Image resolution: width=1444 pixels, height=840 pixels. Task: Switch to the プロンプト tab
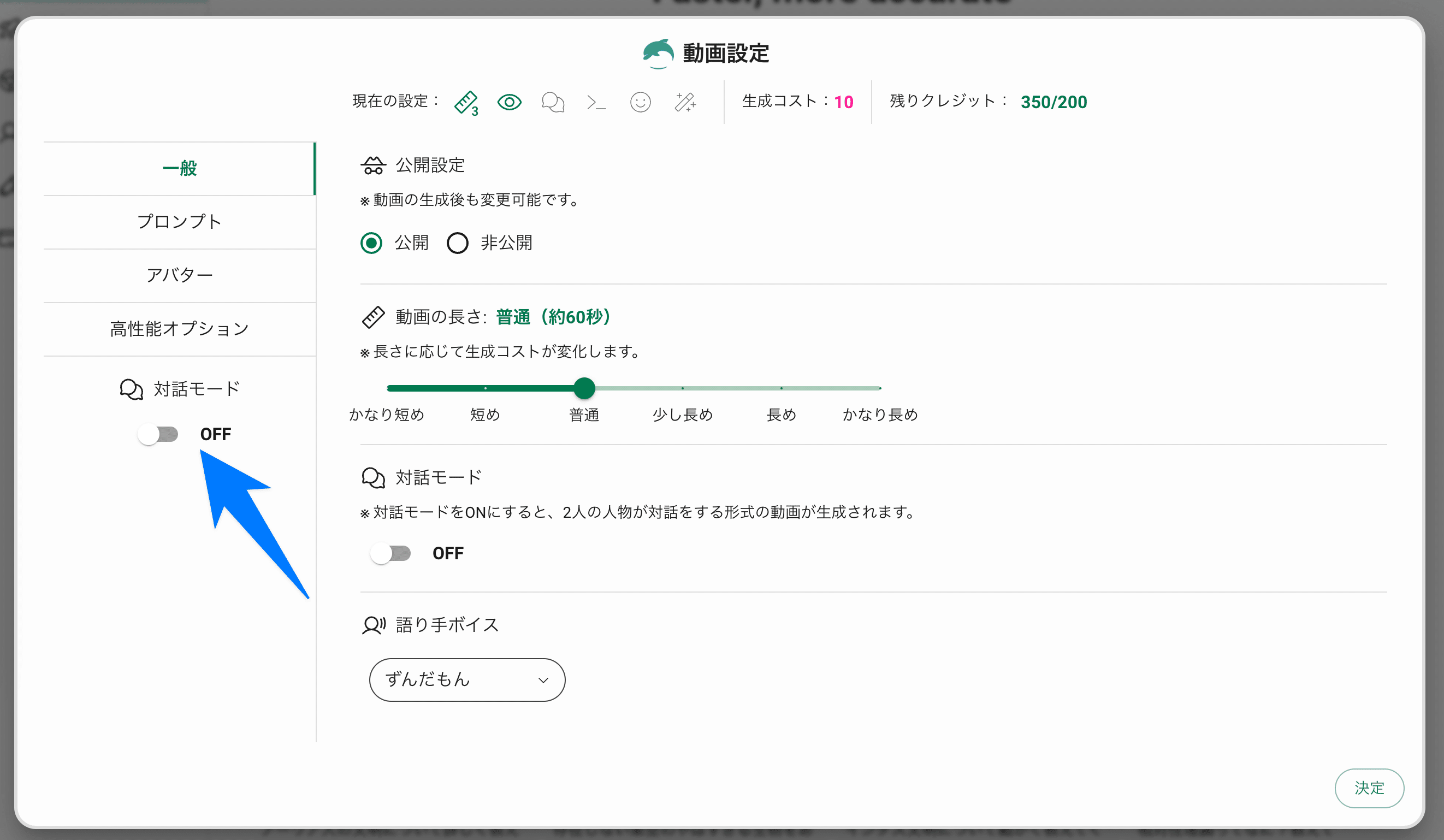tap(179, 222)
